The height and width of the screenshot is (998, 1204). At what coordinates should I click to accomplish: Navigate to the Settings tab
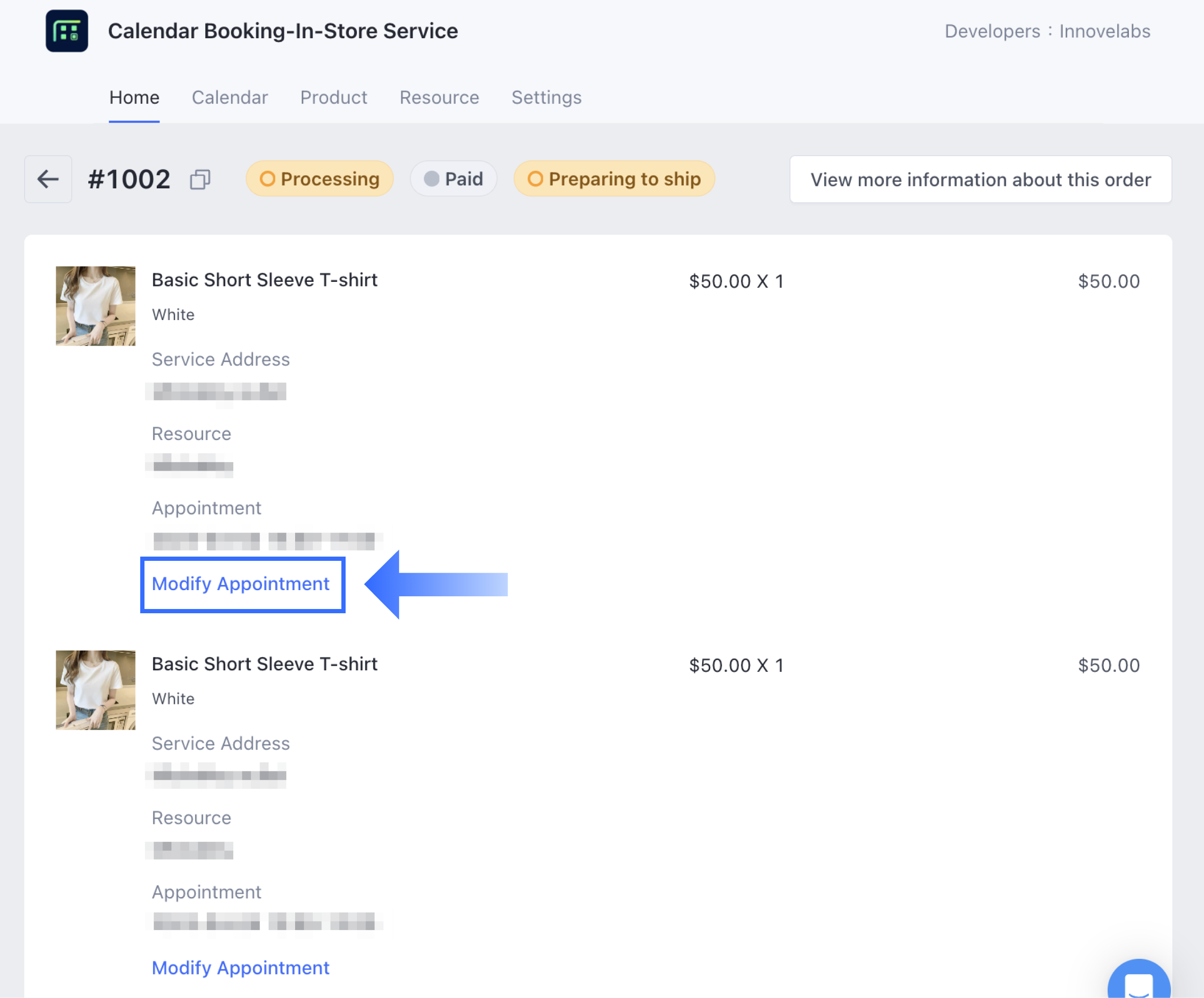pos(546,97)
